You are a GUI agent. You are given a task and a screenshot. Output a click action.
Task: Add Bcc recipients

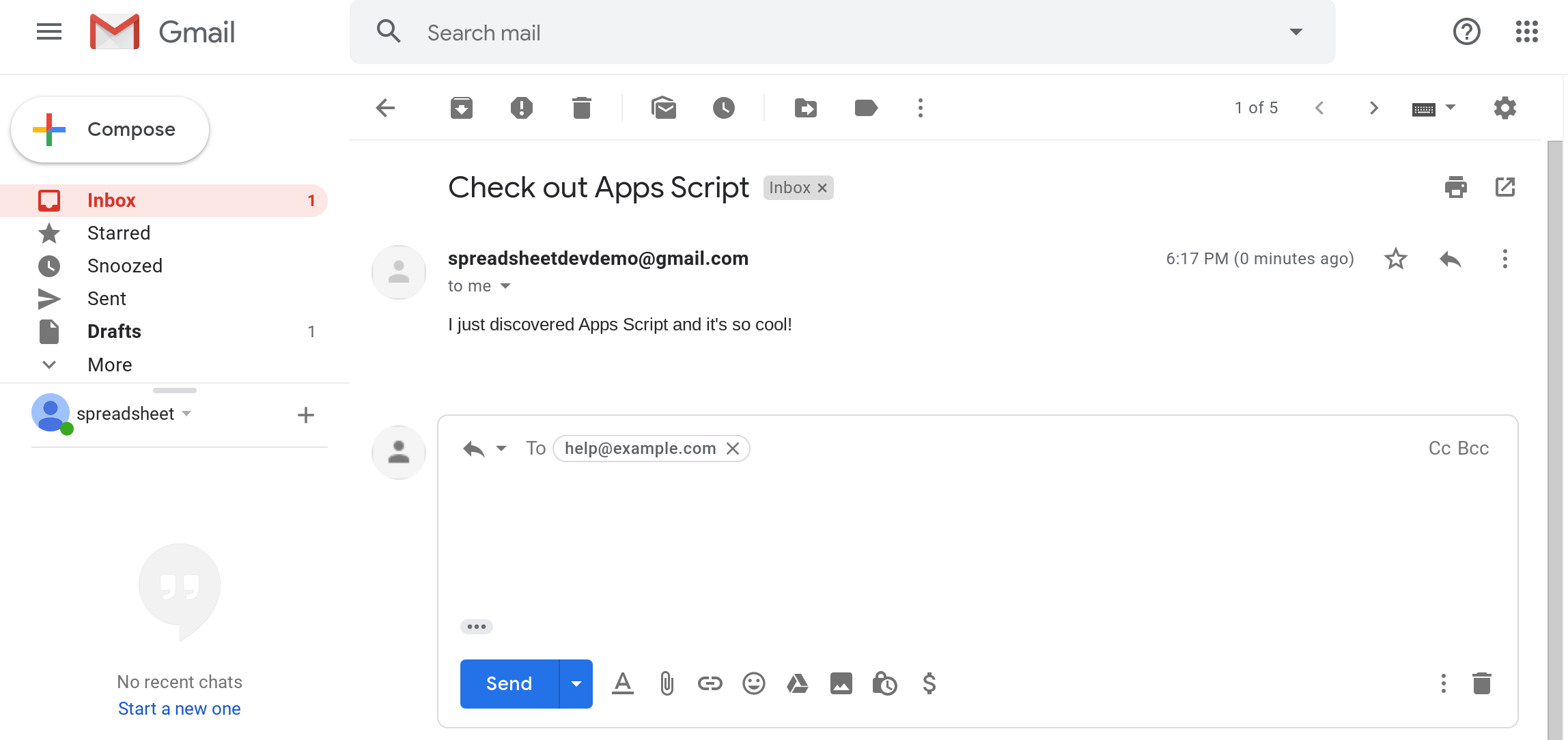1473,449
